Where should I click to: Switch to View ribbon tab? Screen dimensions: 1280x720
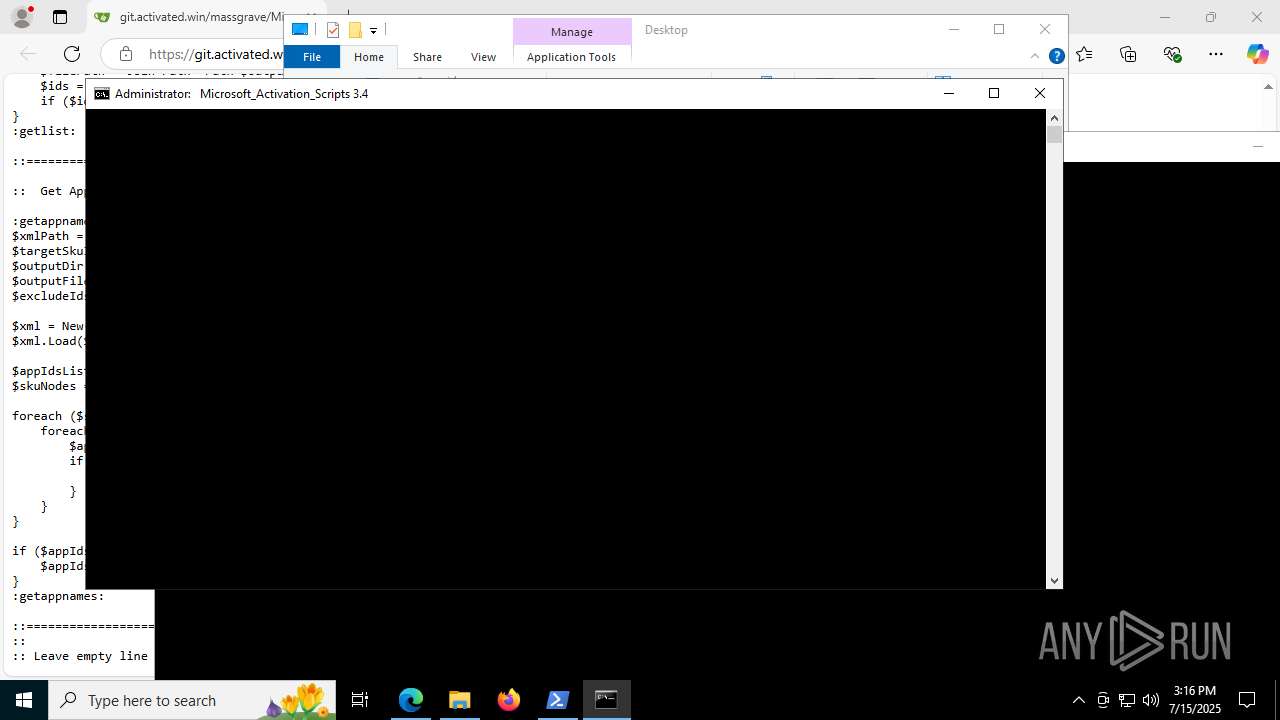coord(483,57)
